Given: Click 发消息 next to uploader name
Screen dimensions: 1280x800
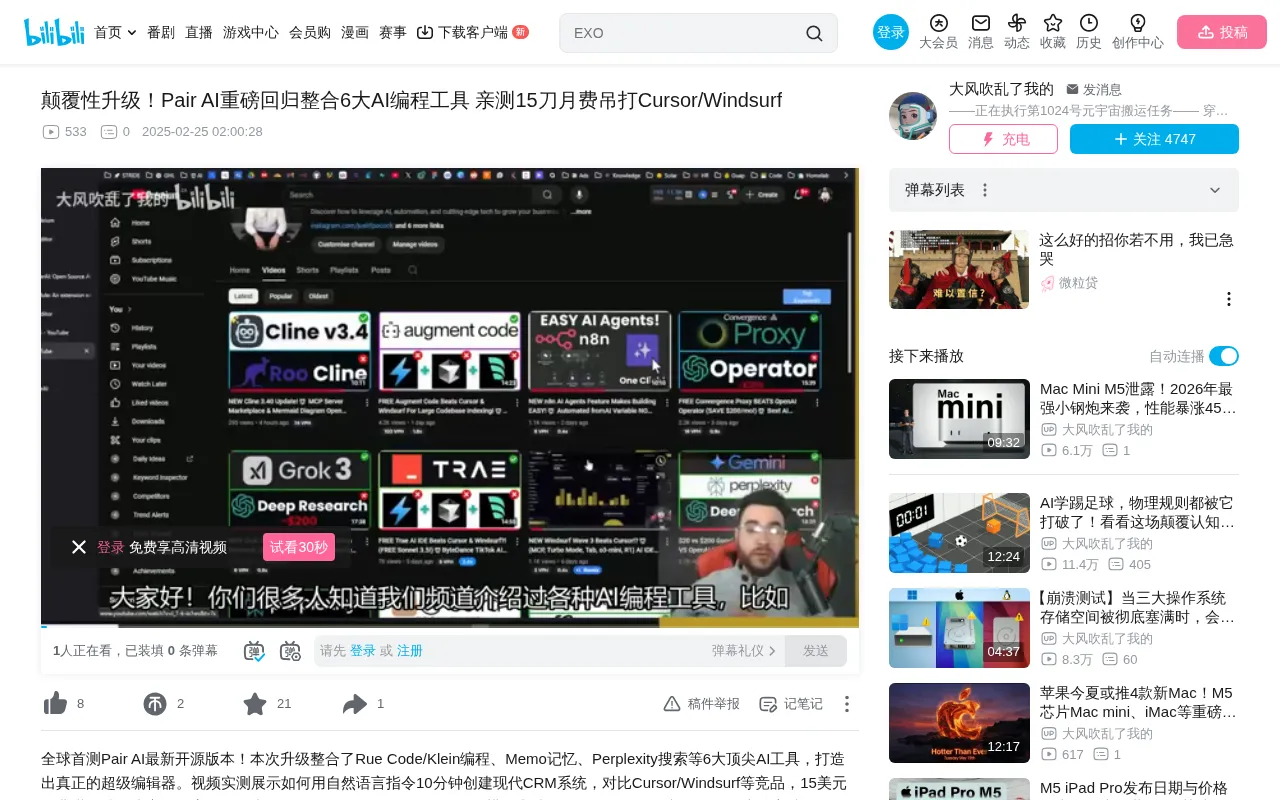Looking at the screenshot, I should pos(1094,89).
